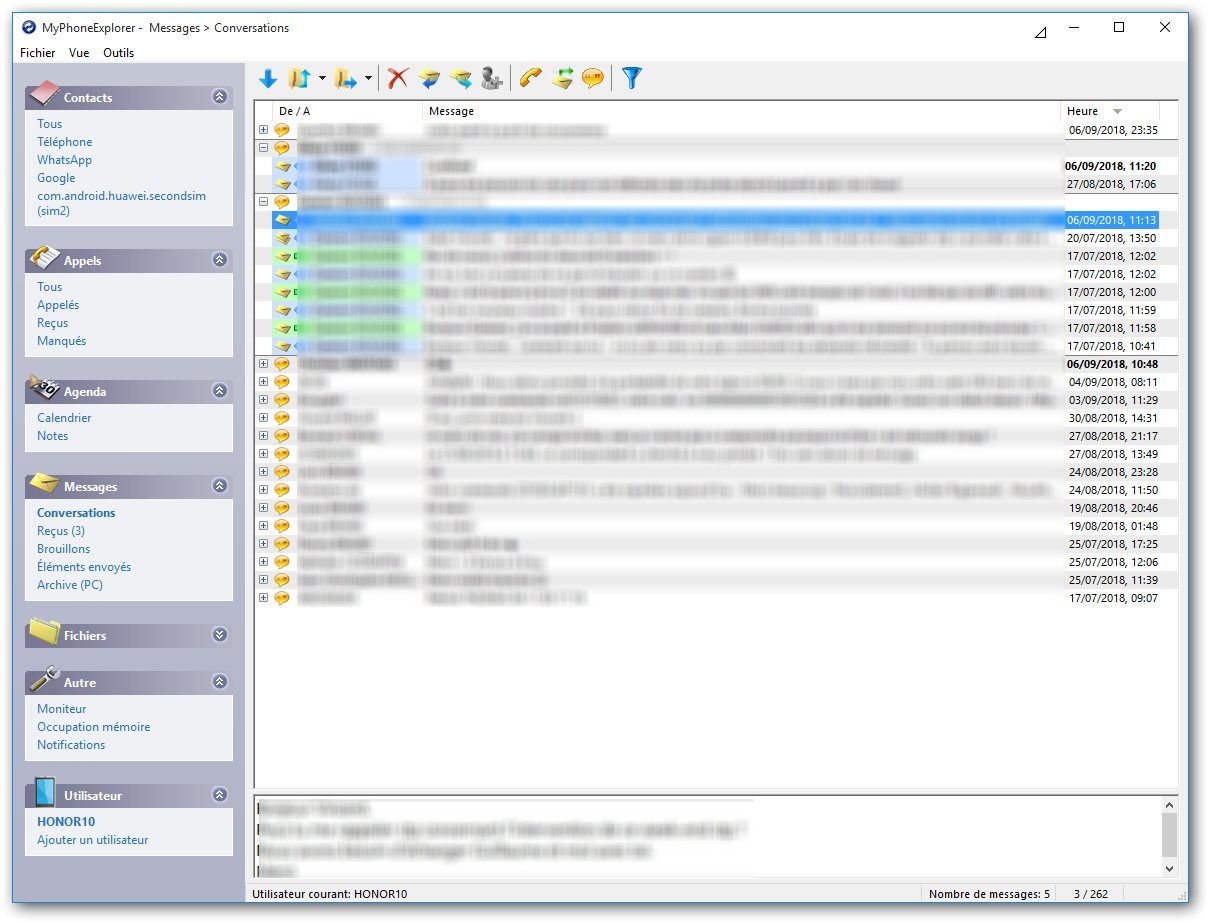1209x923 pixels.
Task: Open the import folder dropdown arrow
Action: point(322,78)
